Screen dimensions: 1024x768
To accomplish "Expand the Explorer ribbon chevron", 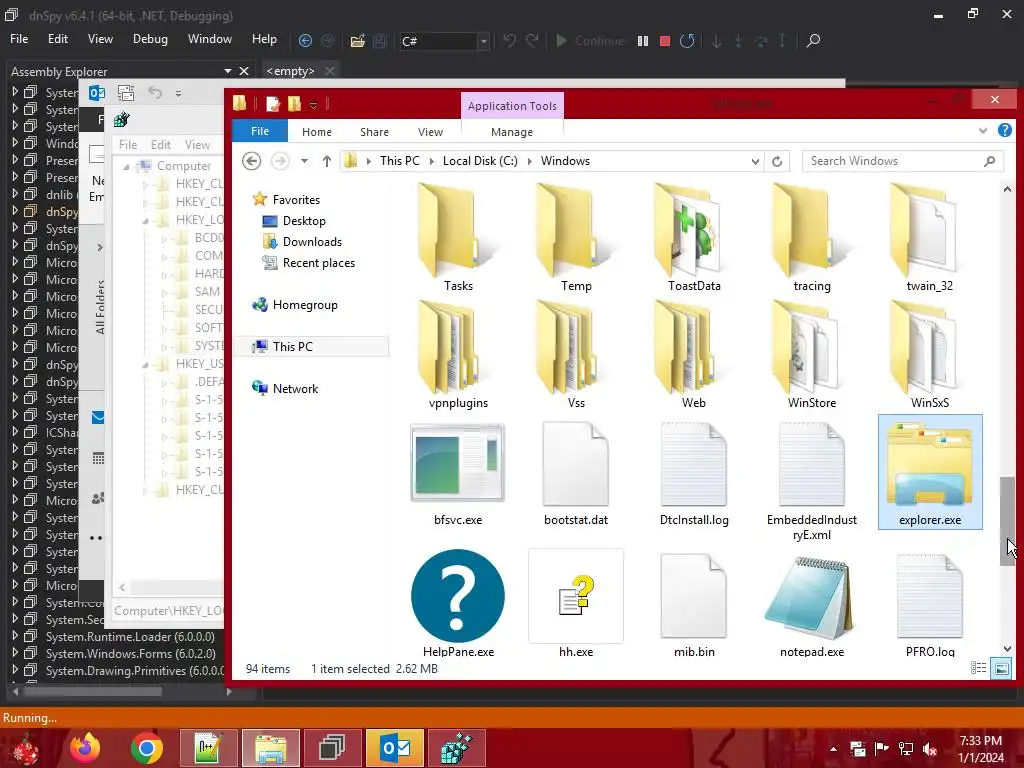I will coord(983,131).
